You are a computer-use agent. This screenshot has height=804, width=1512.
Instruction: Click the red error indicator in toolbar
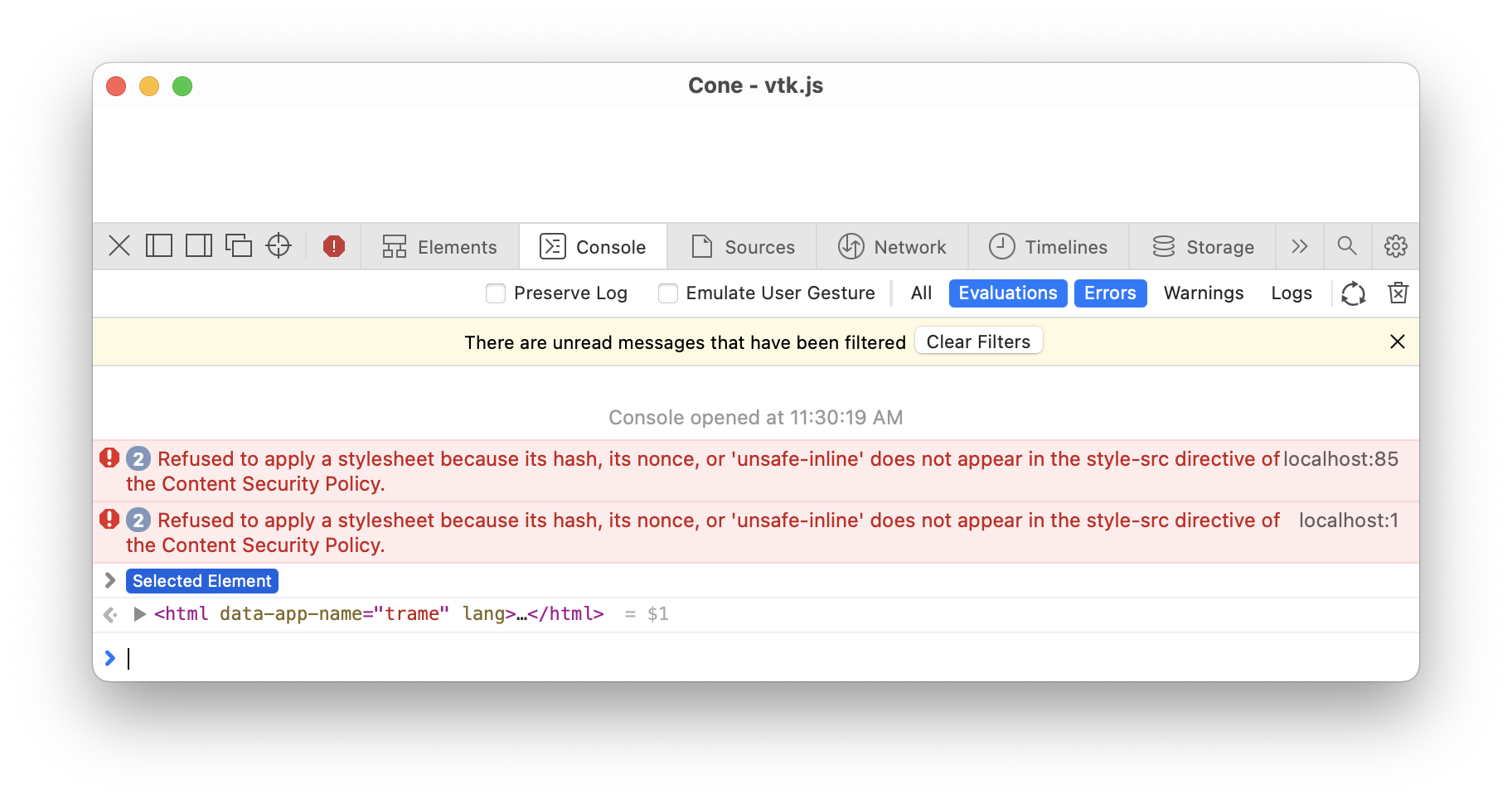click(334, 246)
